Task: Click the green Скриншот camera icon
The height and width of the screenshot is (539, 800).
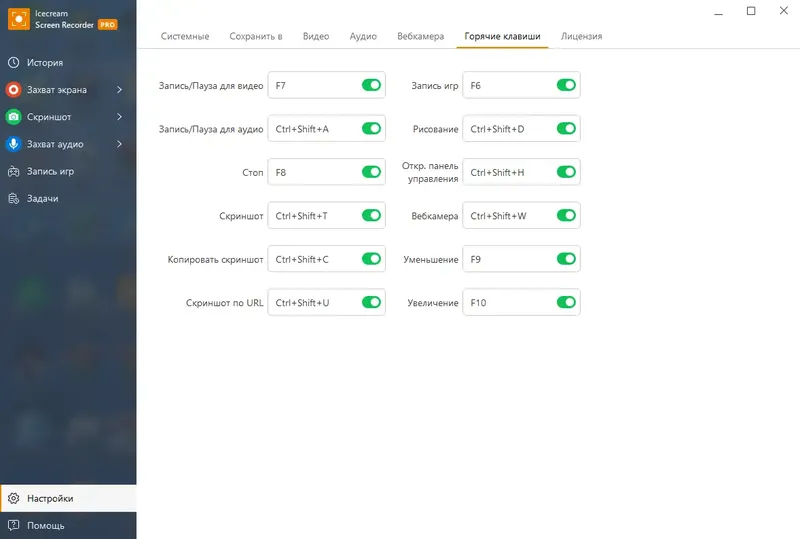Action: [13, 117]
